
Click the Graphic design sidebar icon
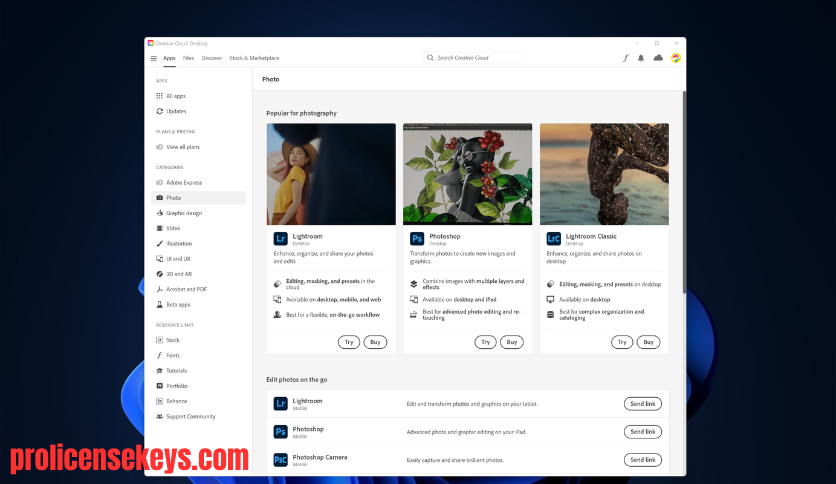click(x=159, y=213)
